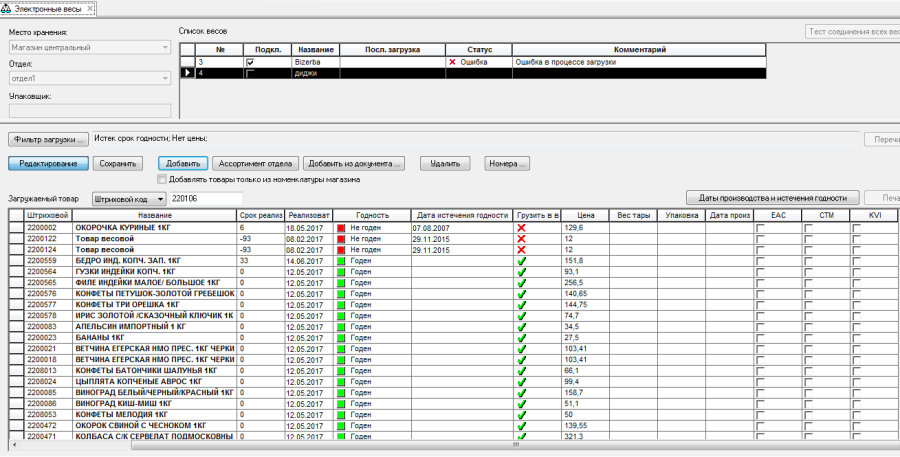
Task: Select price cell 256,5
Action: coord(585,282)
